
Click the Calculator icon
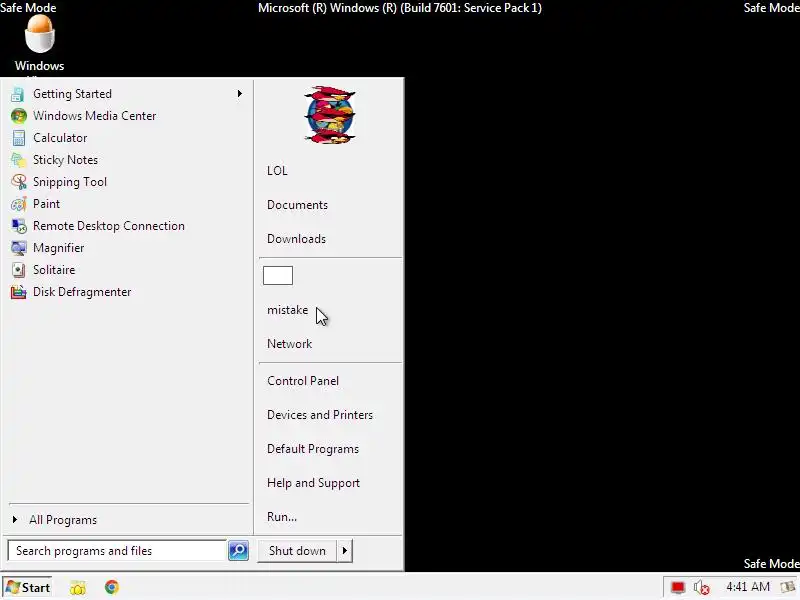18,138
